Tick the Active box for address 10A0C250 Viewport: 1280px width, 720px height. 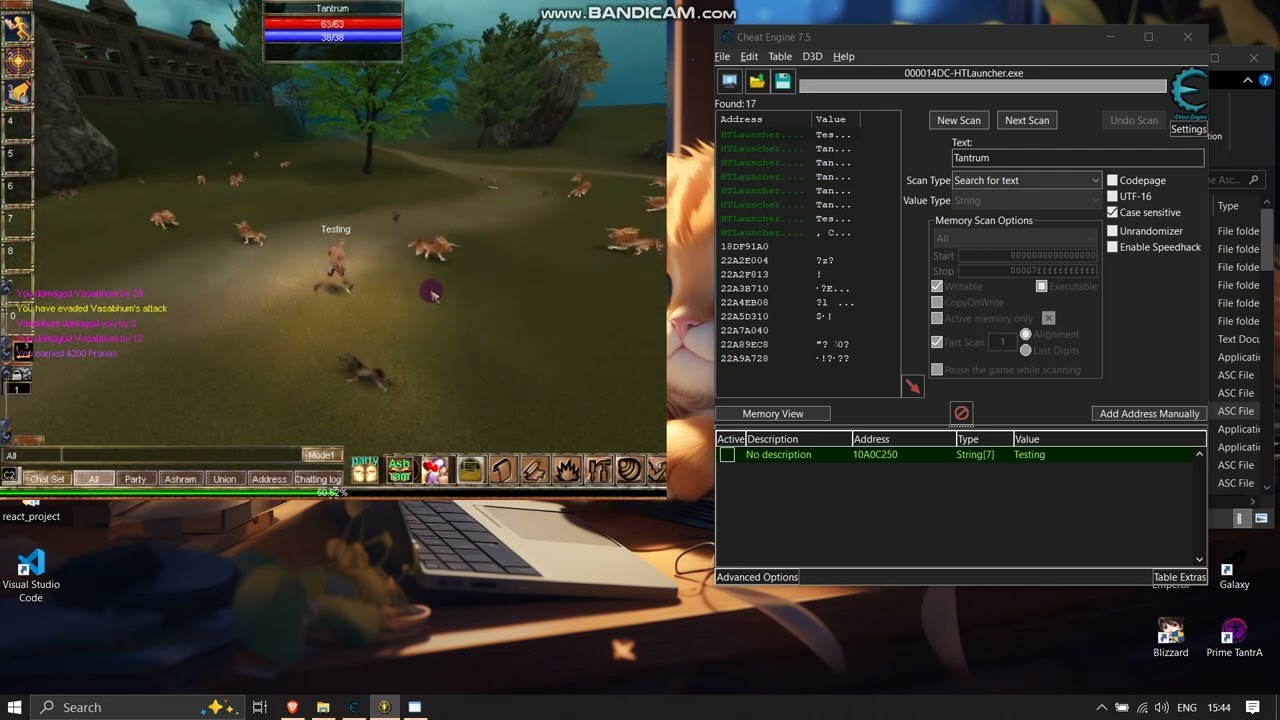tap(727, 455)
